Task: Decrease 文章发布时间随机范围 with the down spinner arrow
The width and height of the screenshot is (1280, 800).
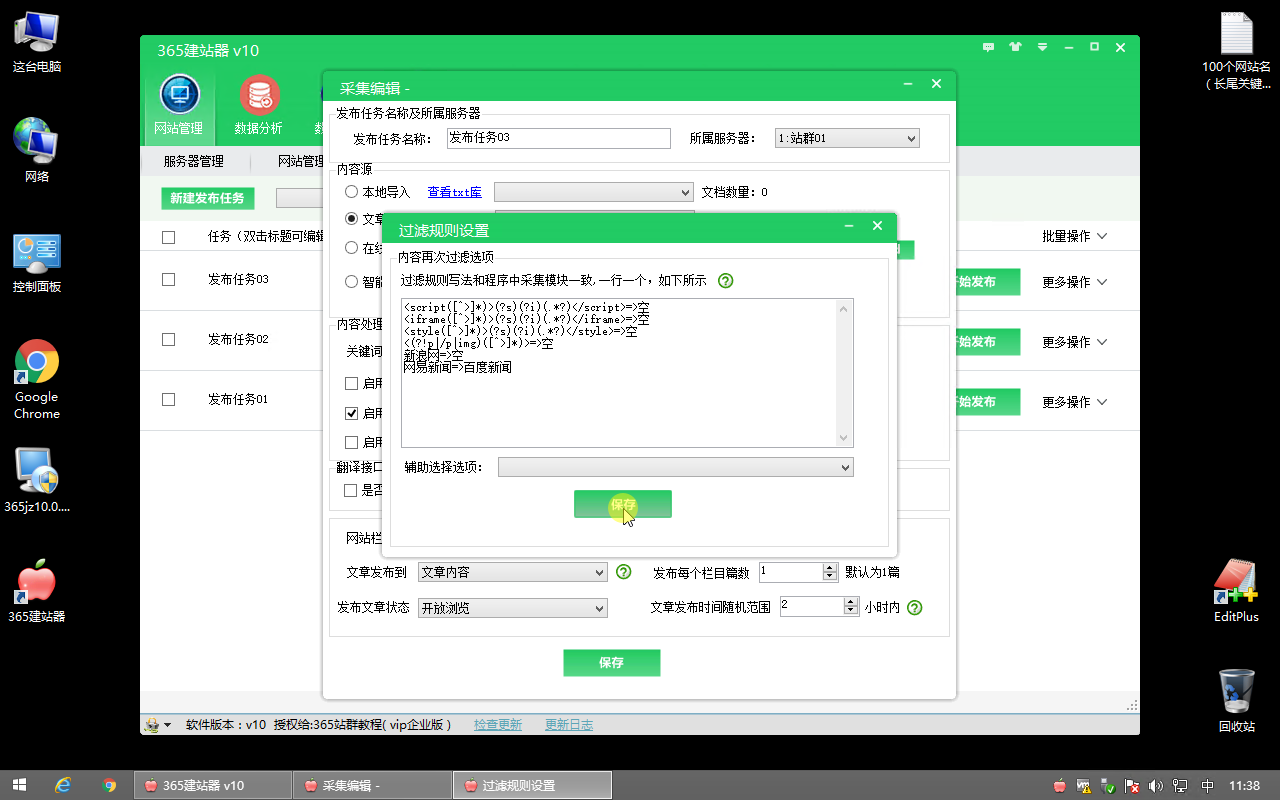Action: [851, 611]
